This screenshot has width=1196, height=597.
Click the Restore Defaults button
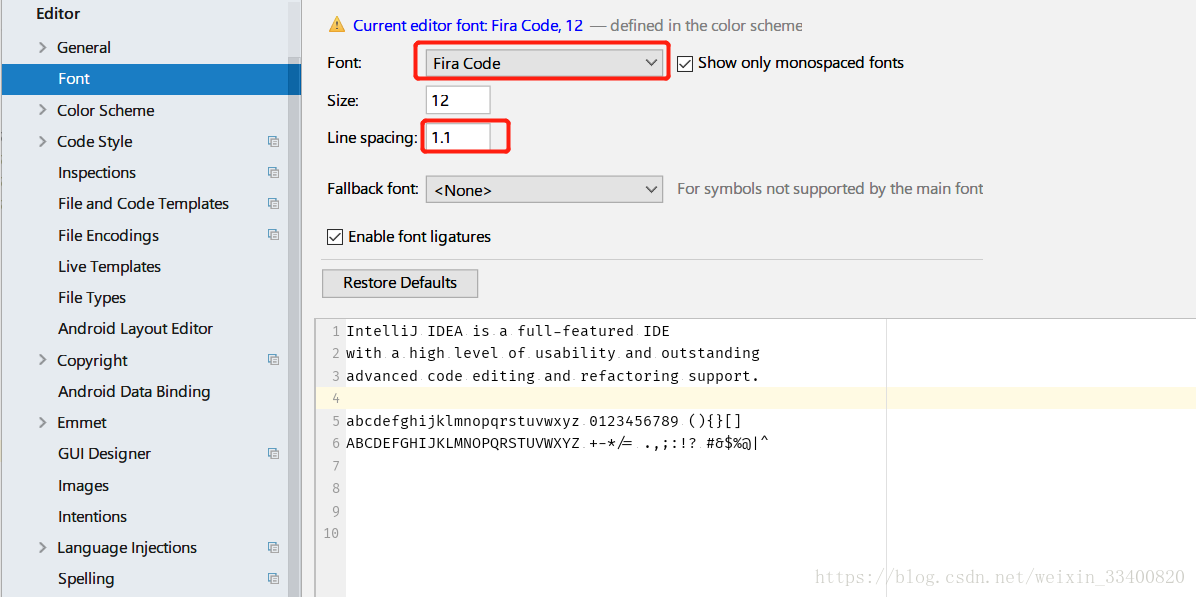pyautogui.click(x=400, y=283)
